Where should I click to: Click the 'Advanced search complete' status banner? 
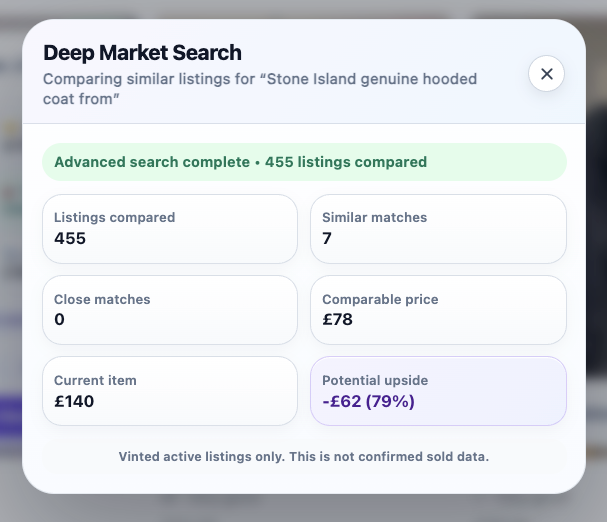[x=304, y=162]
